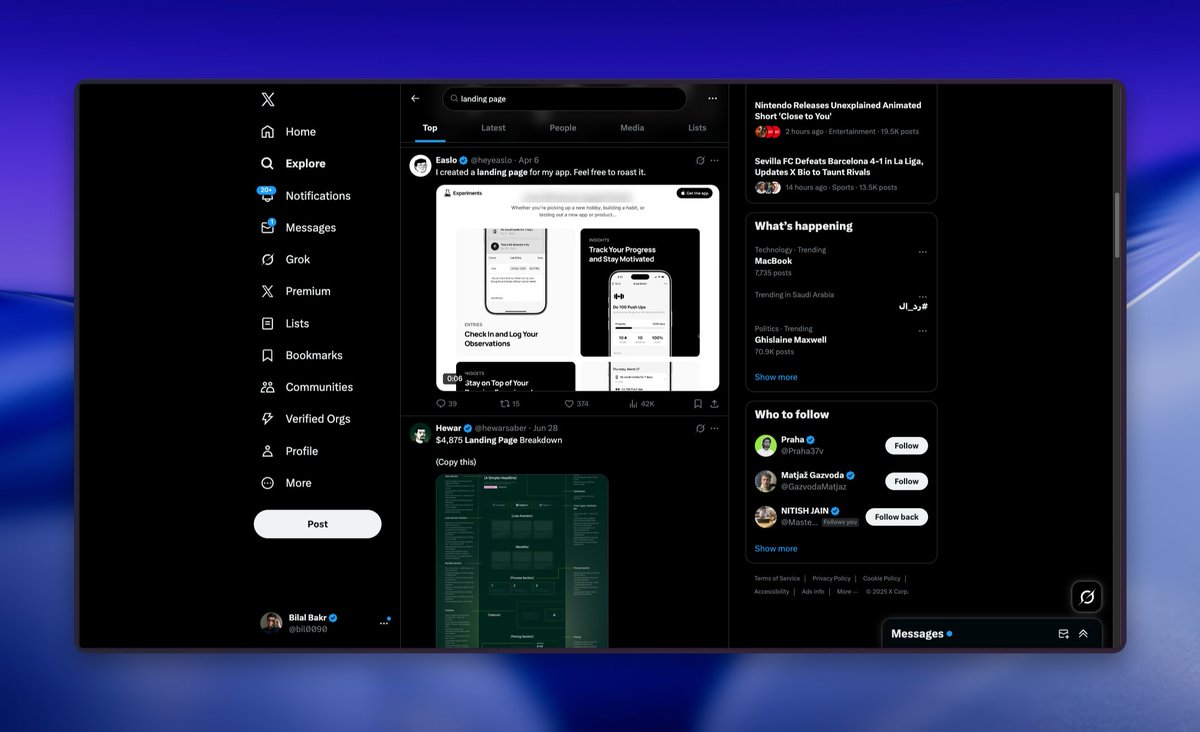Open options for the MacBook trend
Screen dimensions: 1200x732
(922, 252)
